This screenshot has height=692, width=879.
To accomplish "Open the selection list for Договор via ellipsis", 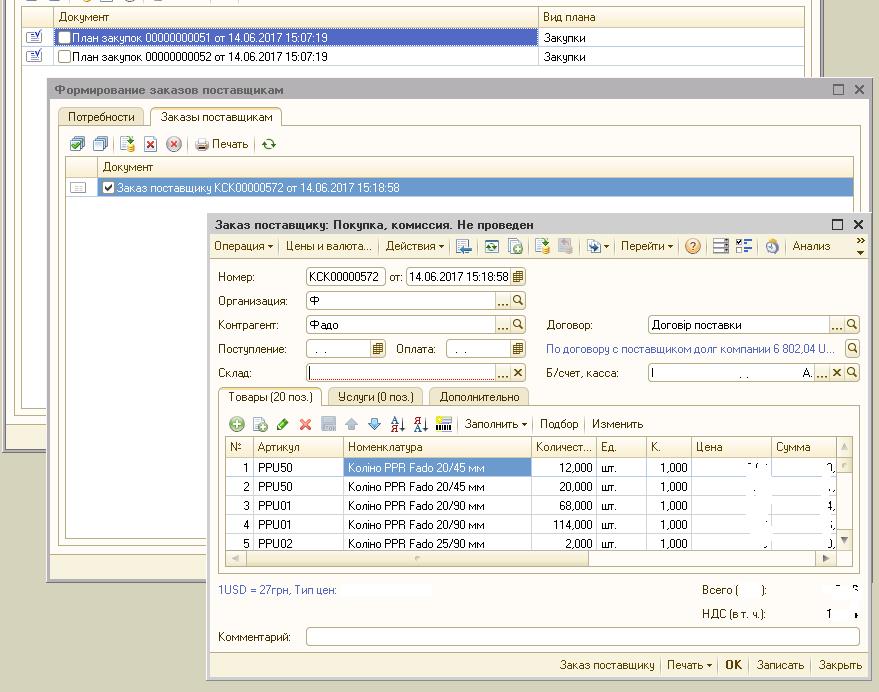I will (836, 325).
